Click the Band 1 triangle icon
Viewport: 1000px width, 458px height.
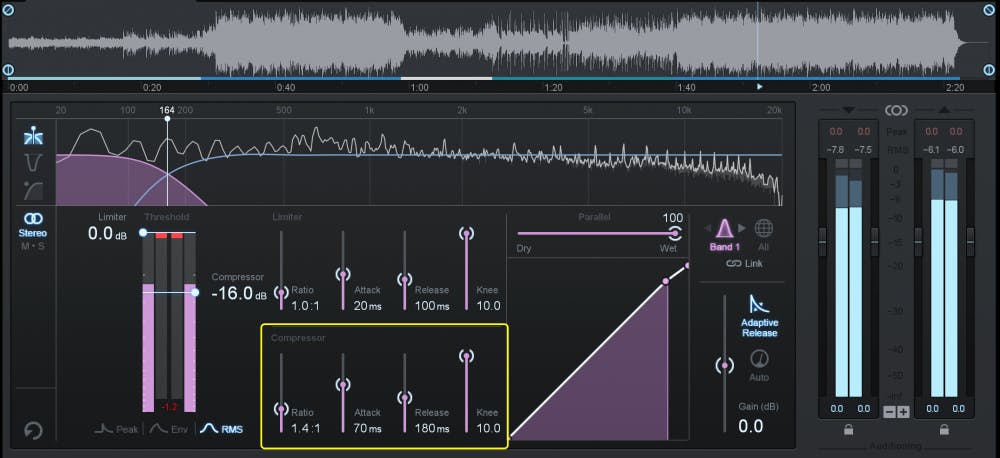tap(726, 228)
